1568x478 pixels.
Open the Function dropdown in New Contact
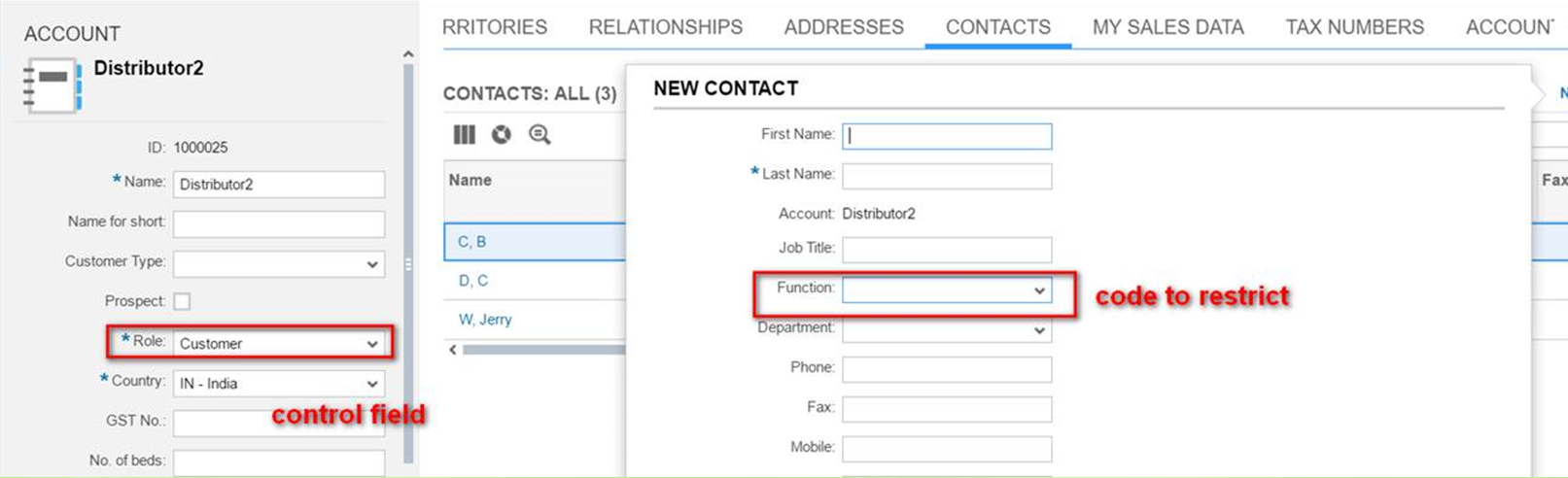coord(947,290)
